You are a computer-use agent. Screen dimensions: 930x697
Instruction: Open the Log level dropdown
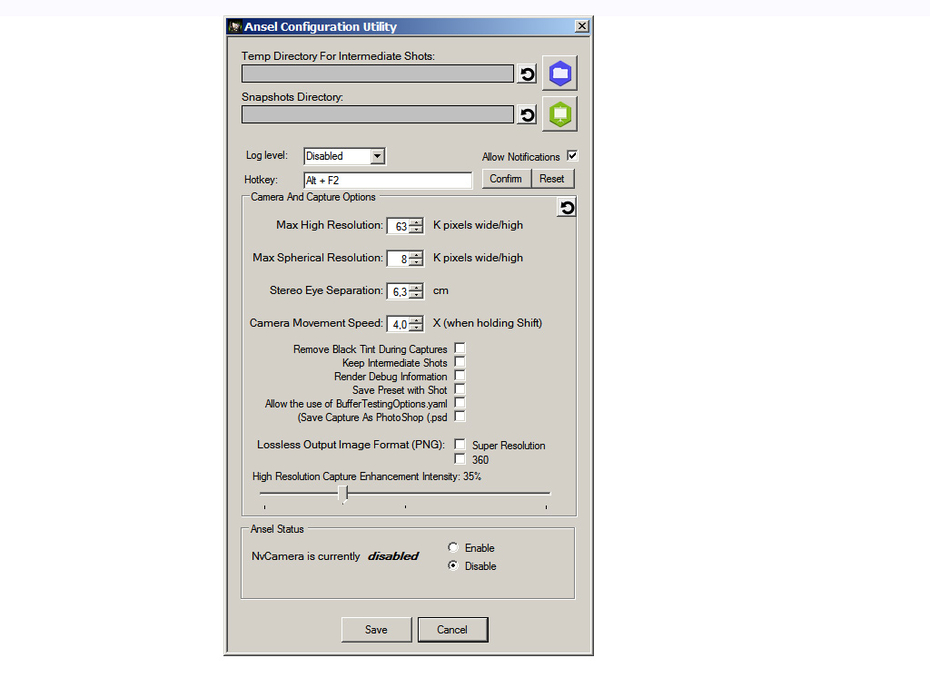coord(377,156)
